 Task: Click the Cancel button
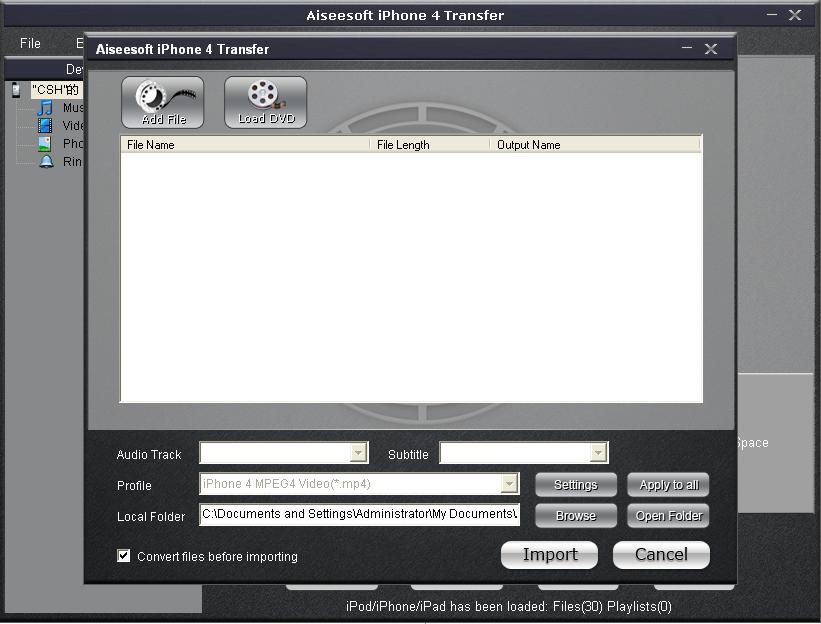(661, 554)
